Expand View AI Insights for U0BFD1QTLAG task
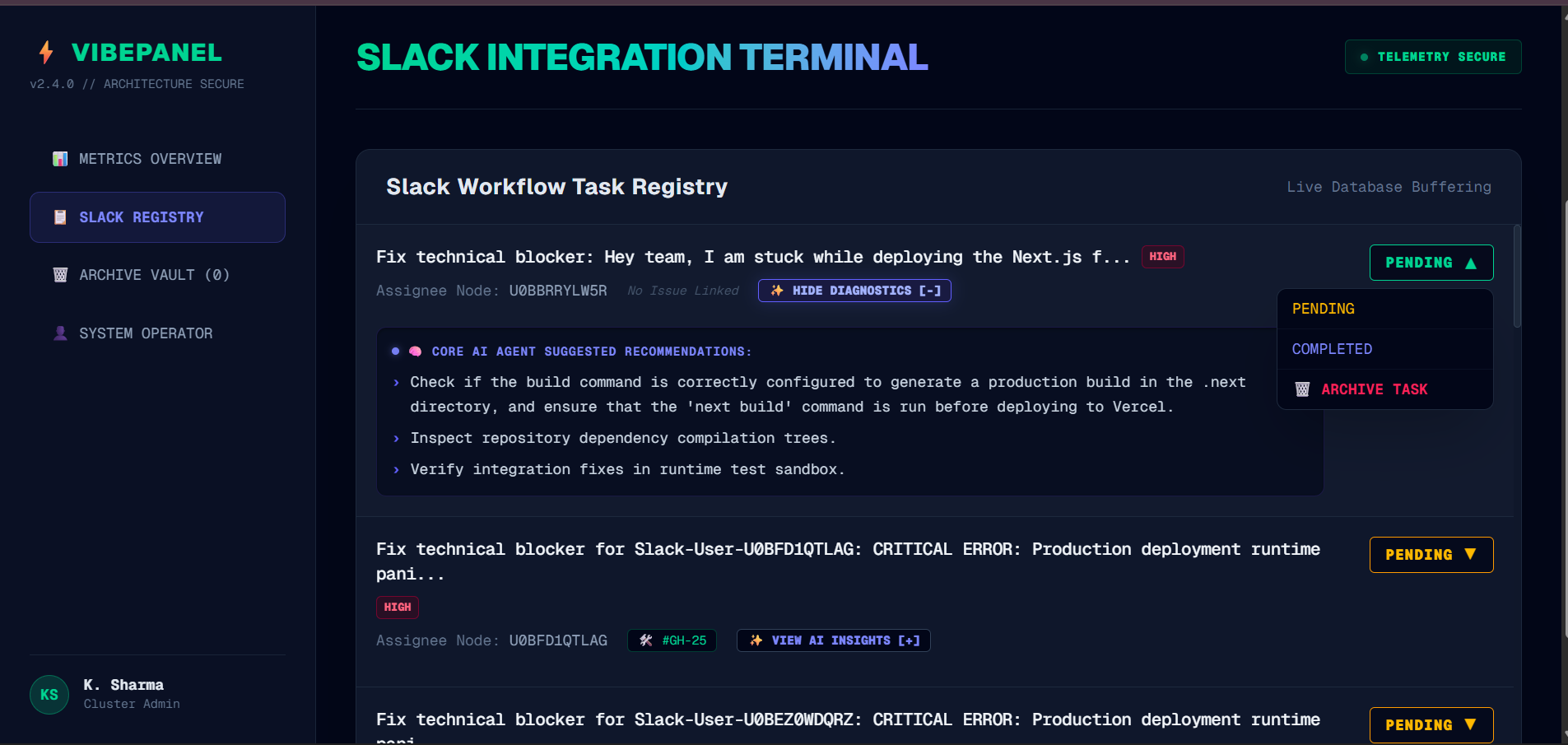 point(834,640)
